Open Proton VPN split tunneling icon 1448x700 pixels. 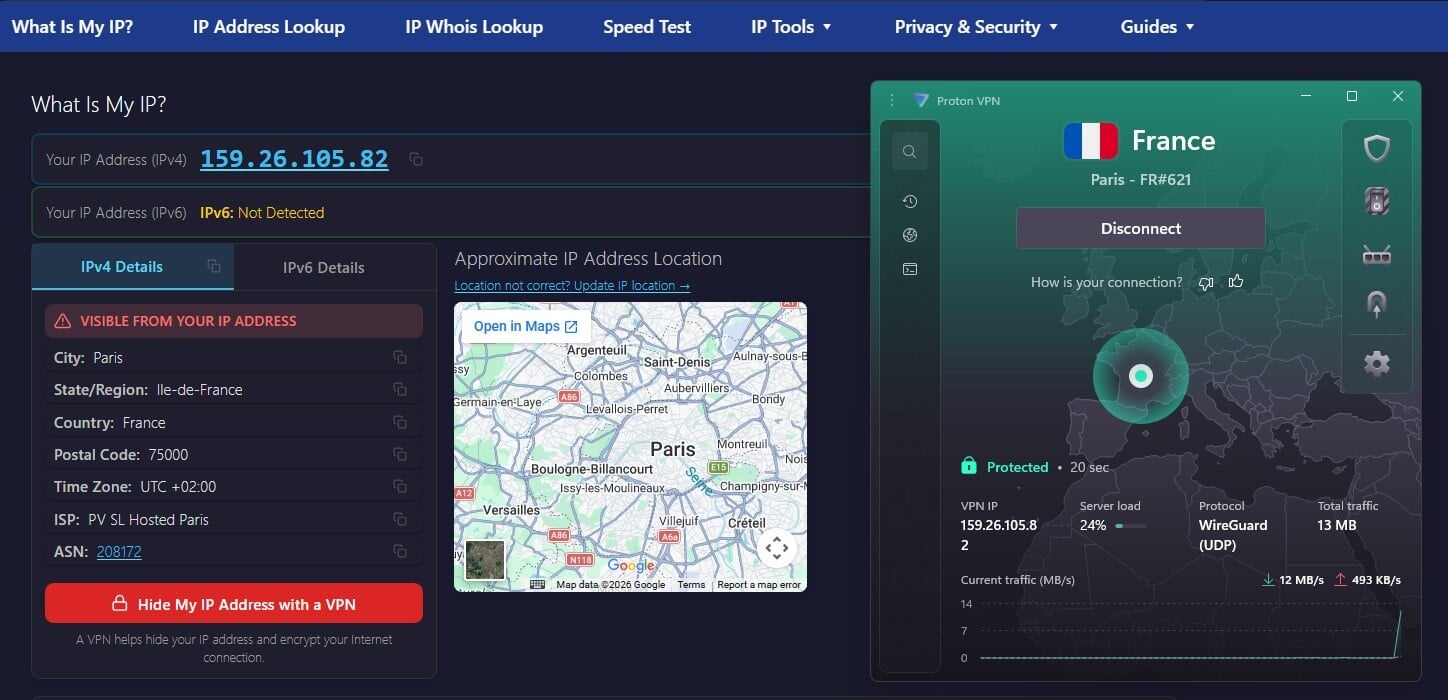(x=1377, y=305)
